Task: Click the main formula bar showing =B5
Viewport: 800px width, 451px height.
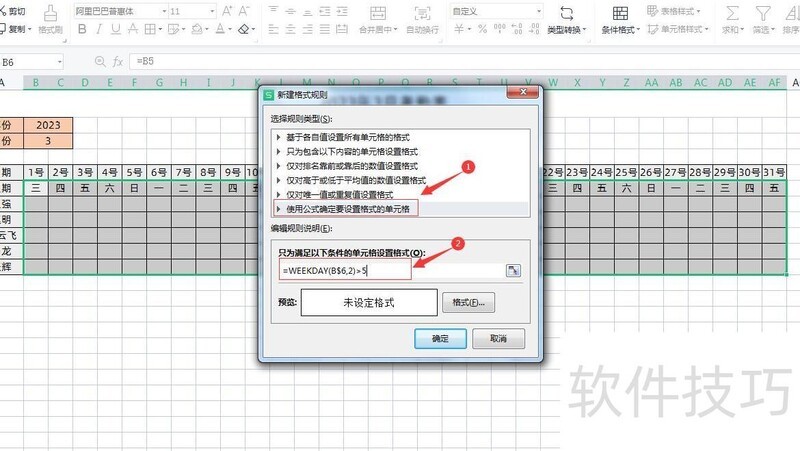Action: [x=464, y=61]
